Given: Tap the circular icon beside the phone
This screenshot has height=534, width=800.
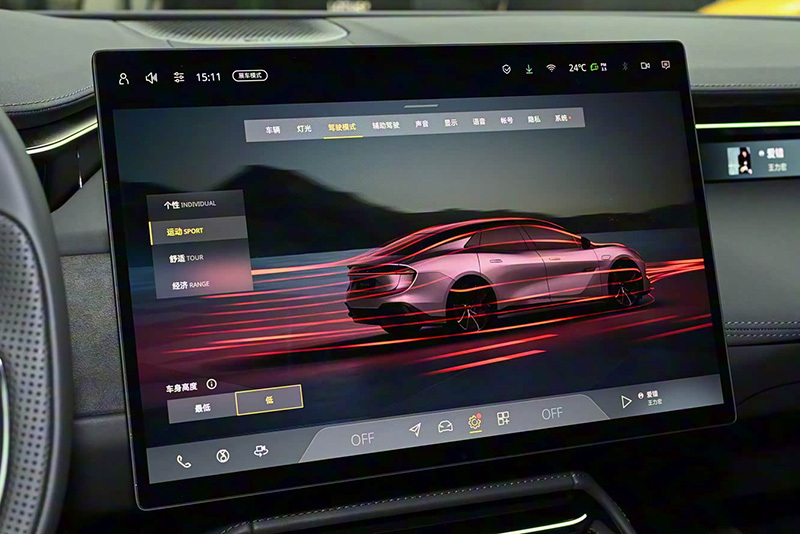Looking at the screenshot, I should point(222,456).
